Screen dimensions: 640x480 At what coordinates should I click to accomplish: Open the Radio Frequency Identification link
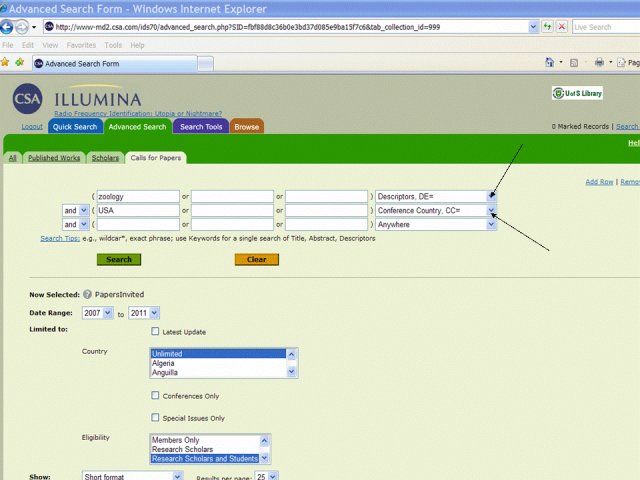click(138, 113)
